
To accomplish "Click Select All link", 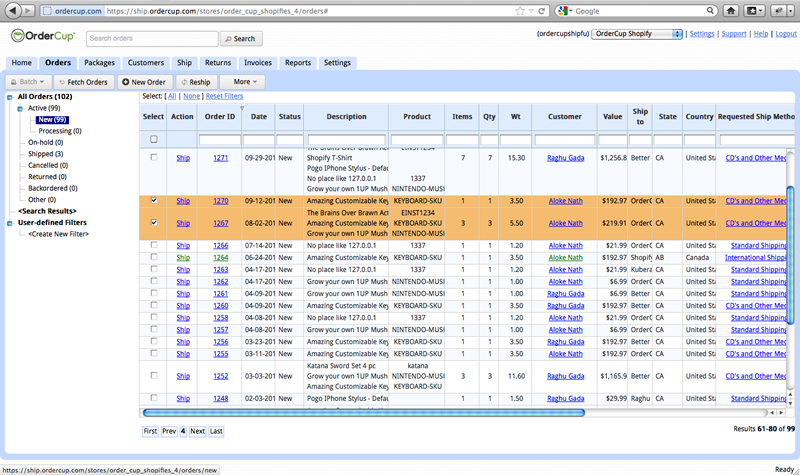I will (172, 96).
